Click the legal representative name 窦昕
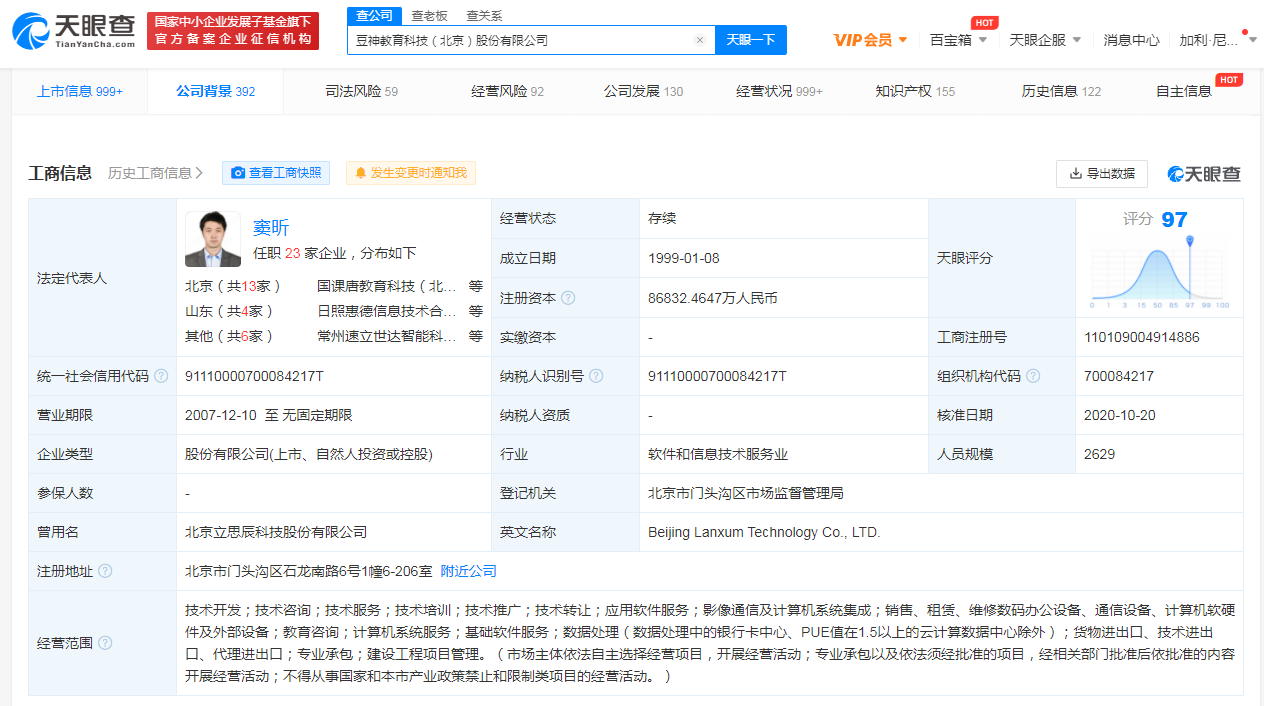Image resolution: width=1264 pixels, height=706 pixels. 271,227
